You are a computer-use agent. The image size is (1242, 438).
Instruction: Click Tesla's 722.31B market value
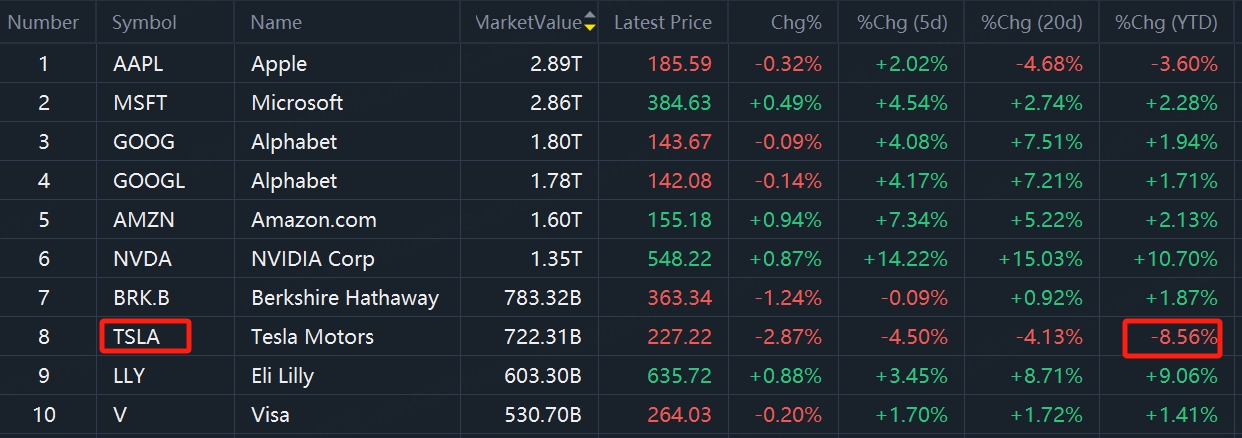tap(542, 337)
